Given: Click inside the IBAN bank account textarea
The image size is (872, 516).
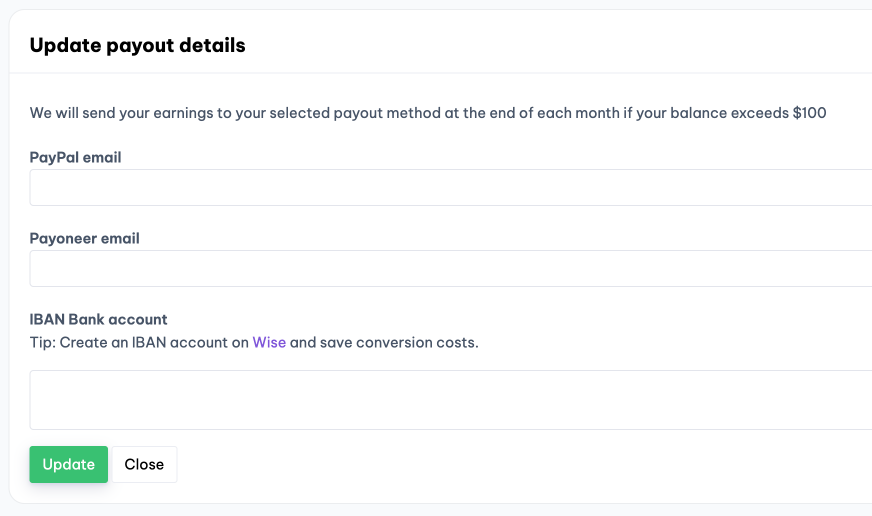Looking at the screenshot, I should [x=450, y=399].
